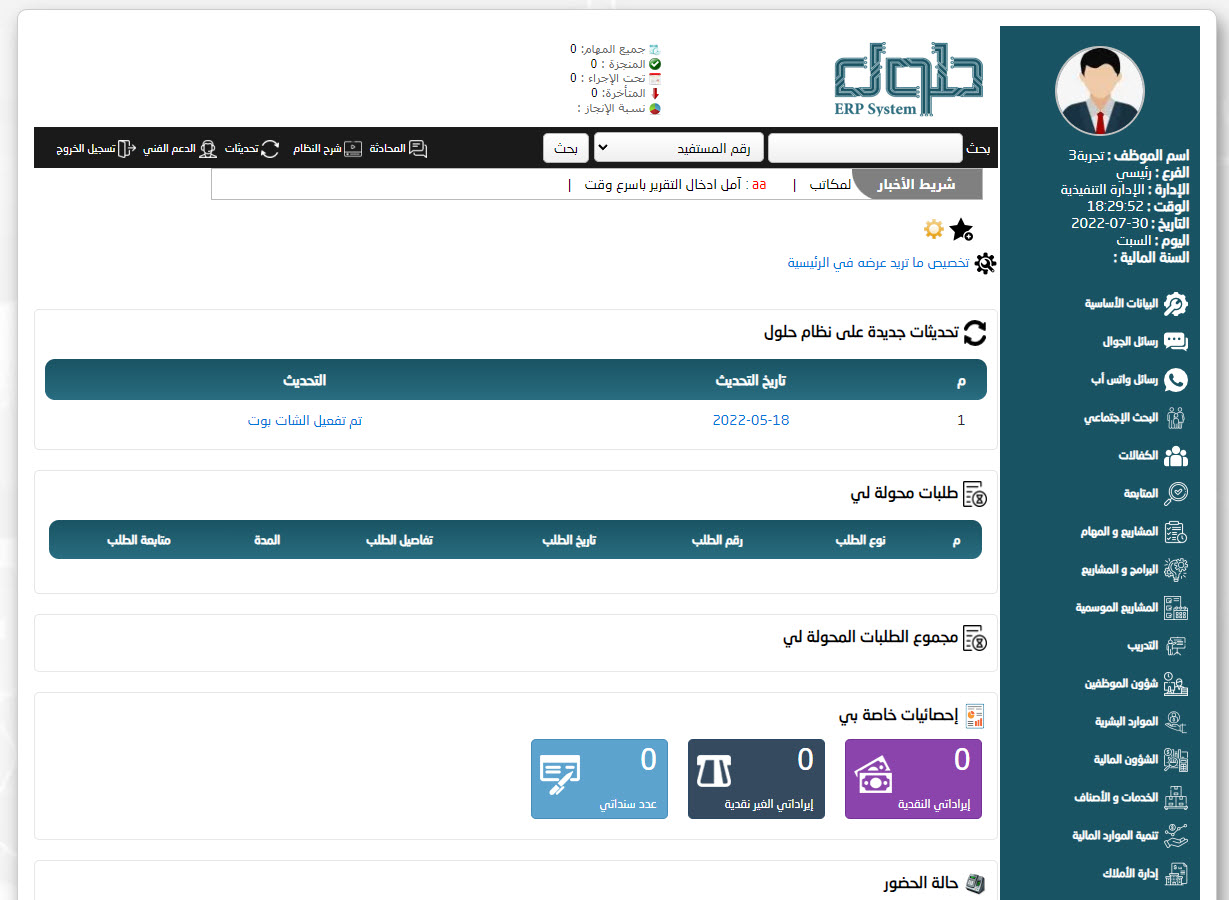This screenshot has width=1229, height=900.
Task: Click the yellow settings gear icon
Action: [933, 230]
